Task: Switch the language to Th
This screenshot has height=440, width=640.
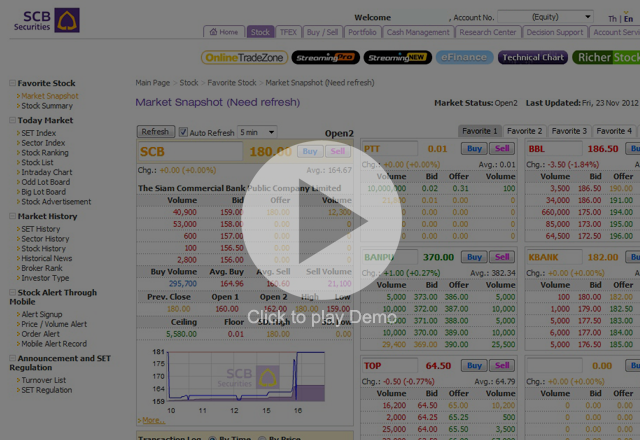Action: [x=612, y=19]
